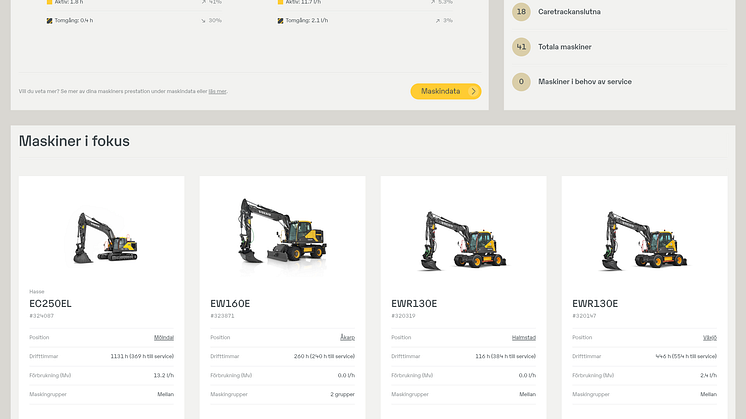Select serial number #320319
This screenshot has width=746, height=419.
(403, 316)
